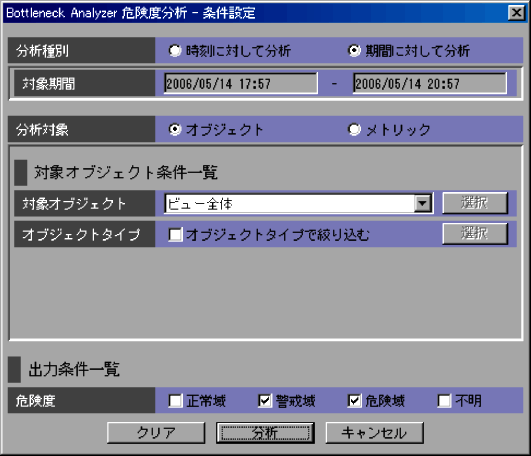Viewport: 531px width, 456px height.
Task: Choose メトリック as analysis target
Action: (x=354, y=129)
